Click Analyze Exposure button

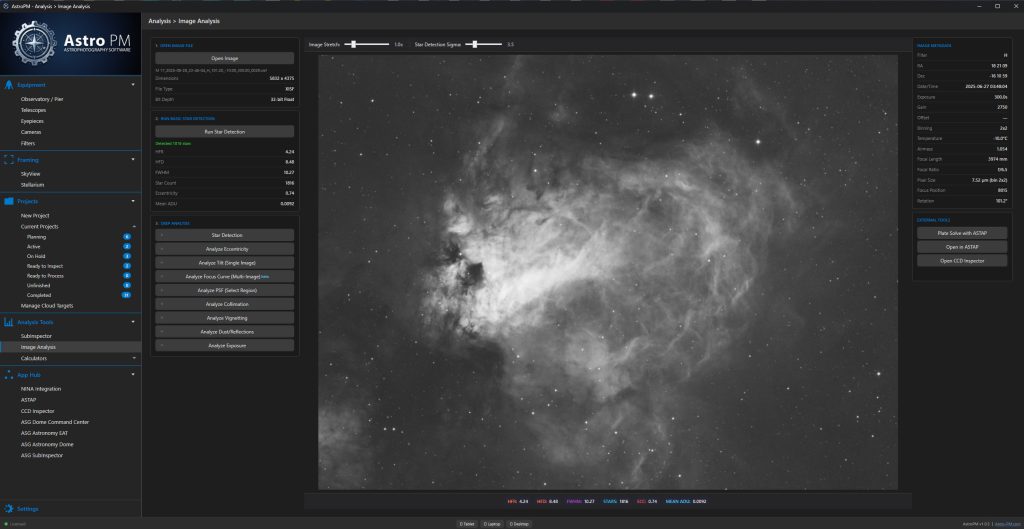tap(225, 345)
